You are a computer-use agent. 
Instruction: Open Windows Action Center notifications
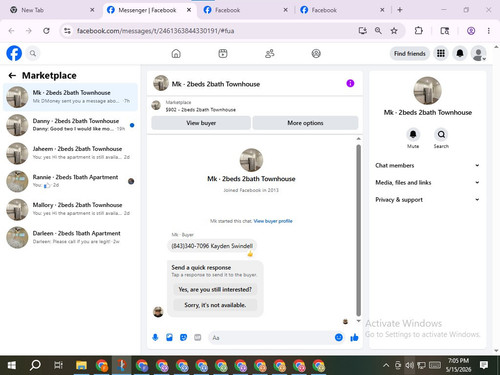coord(484,365)
